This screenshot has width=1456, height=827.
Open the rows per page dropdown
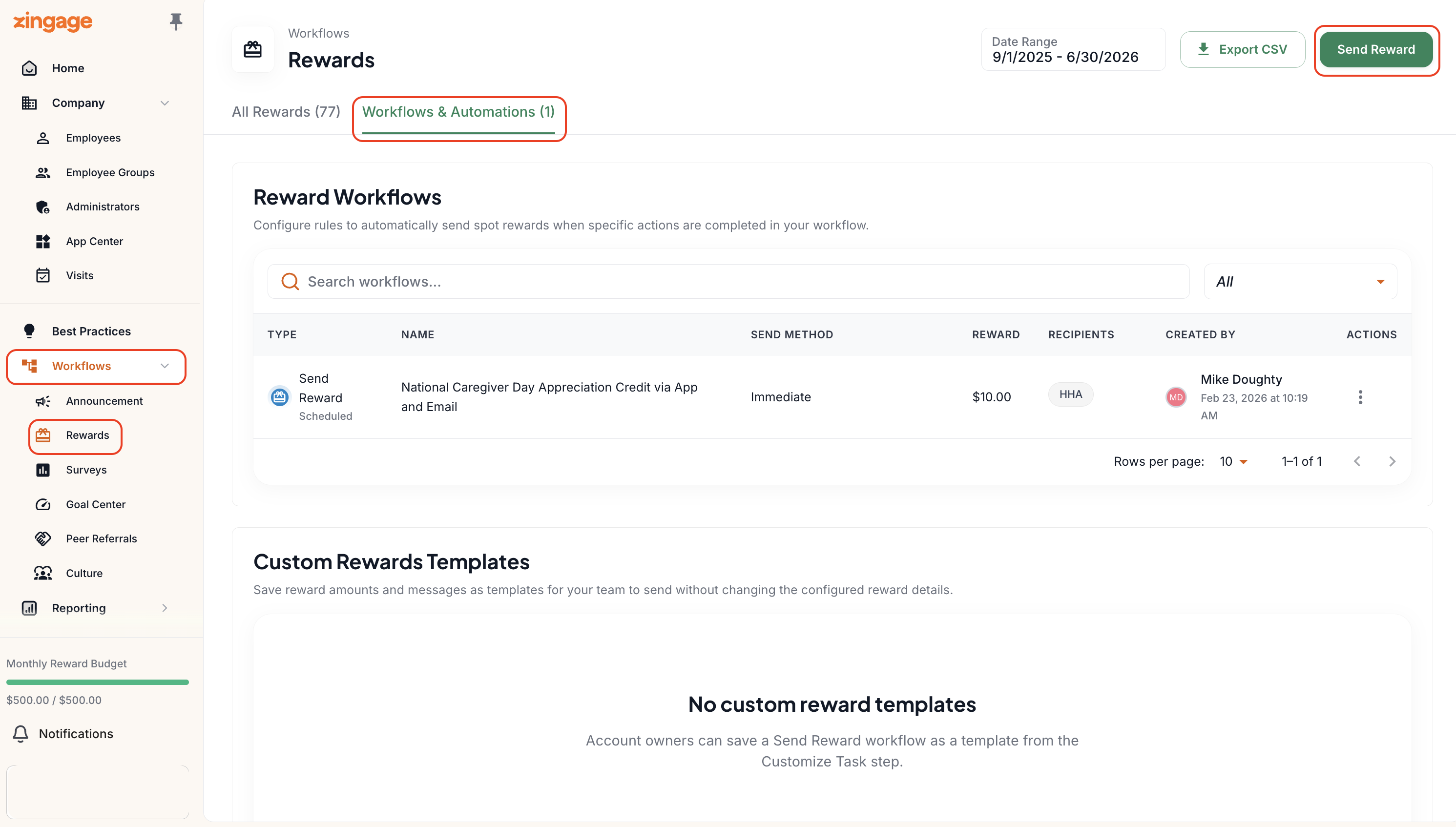(1233, 462)
